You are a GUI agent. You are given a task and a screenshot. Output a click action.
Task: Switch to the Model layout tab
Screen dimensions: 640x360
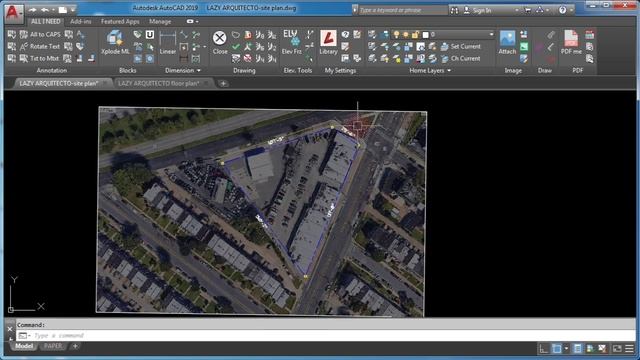click(24, 346)
